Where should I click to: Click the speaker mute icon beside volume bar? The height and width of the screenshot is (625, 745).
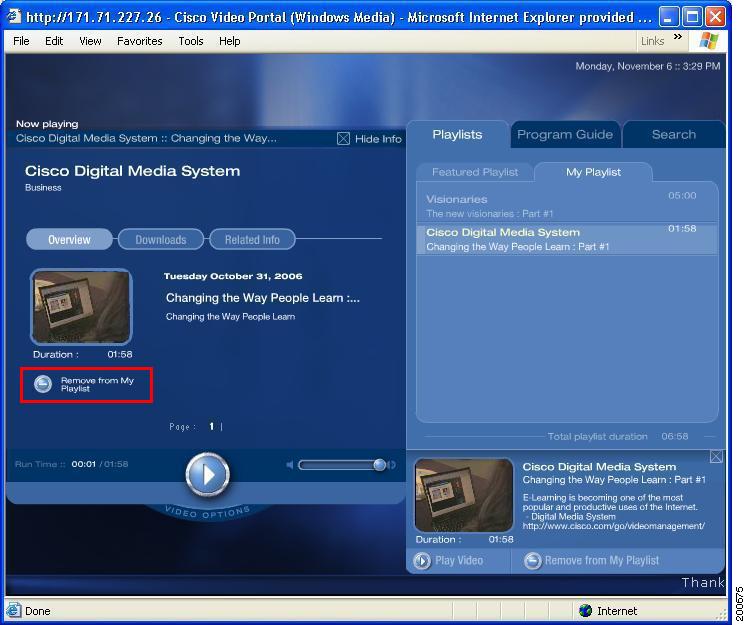coord(289,464)
